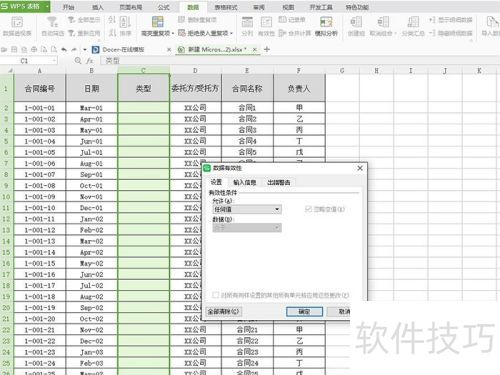Switch to the 开发工具 (Developer) tab
Image resolution: width=500 pixels, height=375 pixels.
321,7
